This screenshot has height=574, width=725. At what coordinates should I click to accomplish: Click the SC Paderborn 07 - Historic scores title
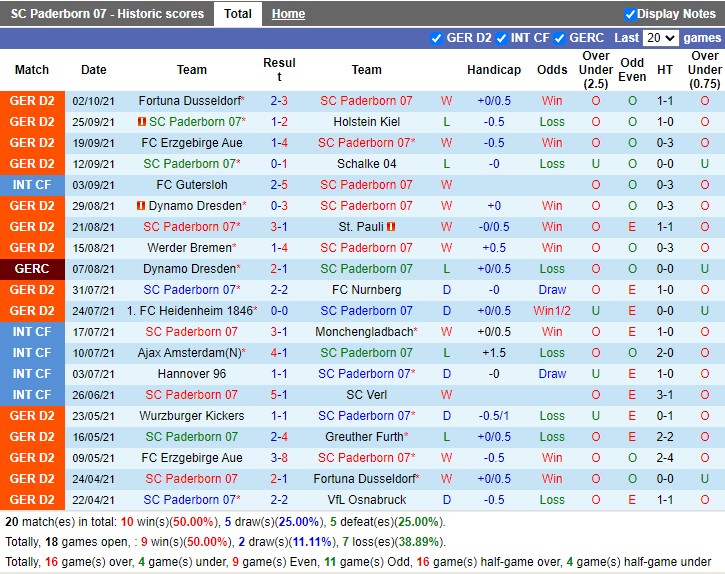[107, 14]
